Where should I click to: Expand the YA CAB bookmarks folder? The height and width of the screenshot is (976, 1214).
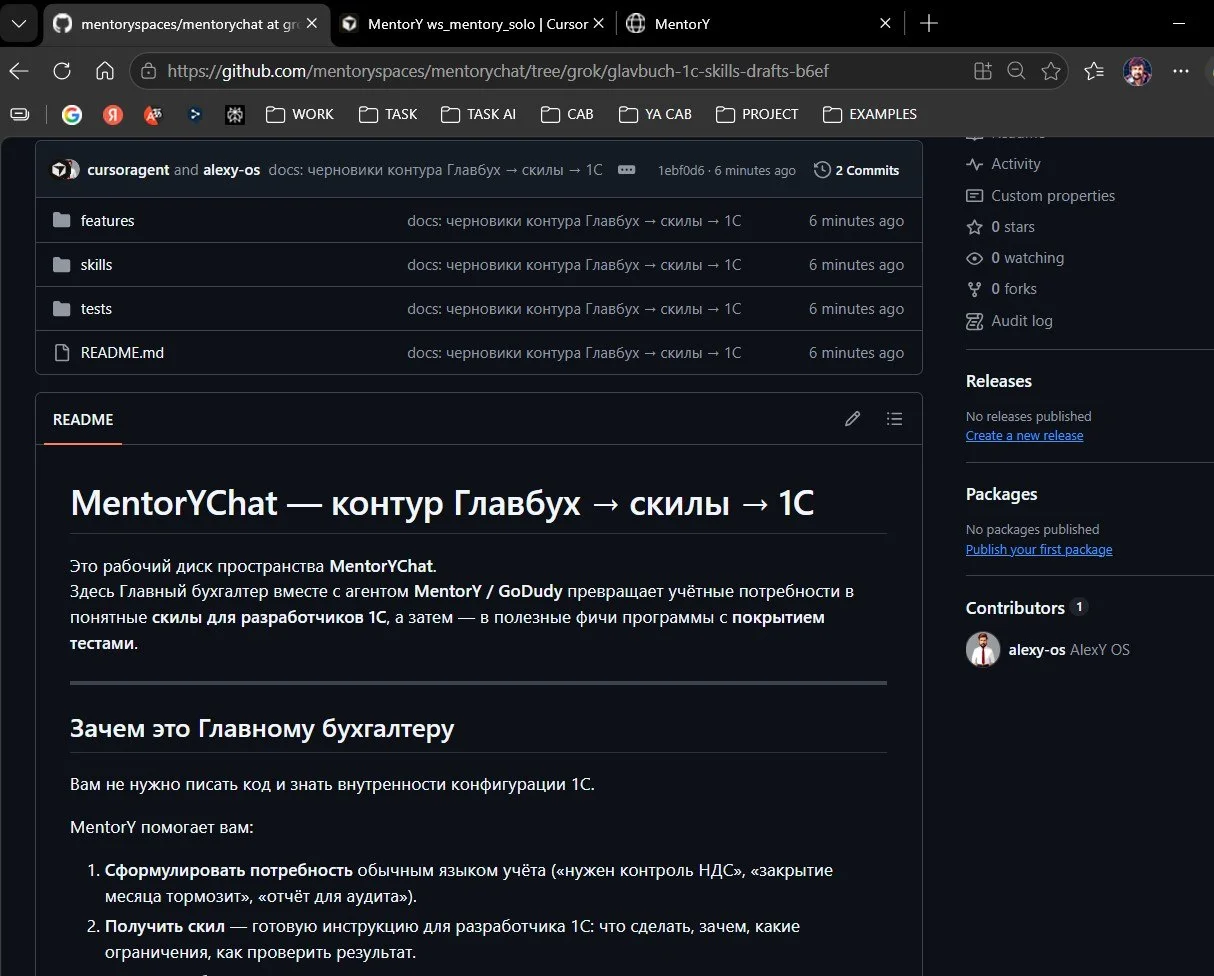point(655,114)
